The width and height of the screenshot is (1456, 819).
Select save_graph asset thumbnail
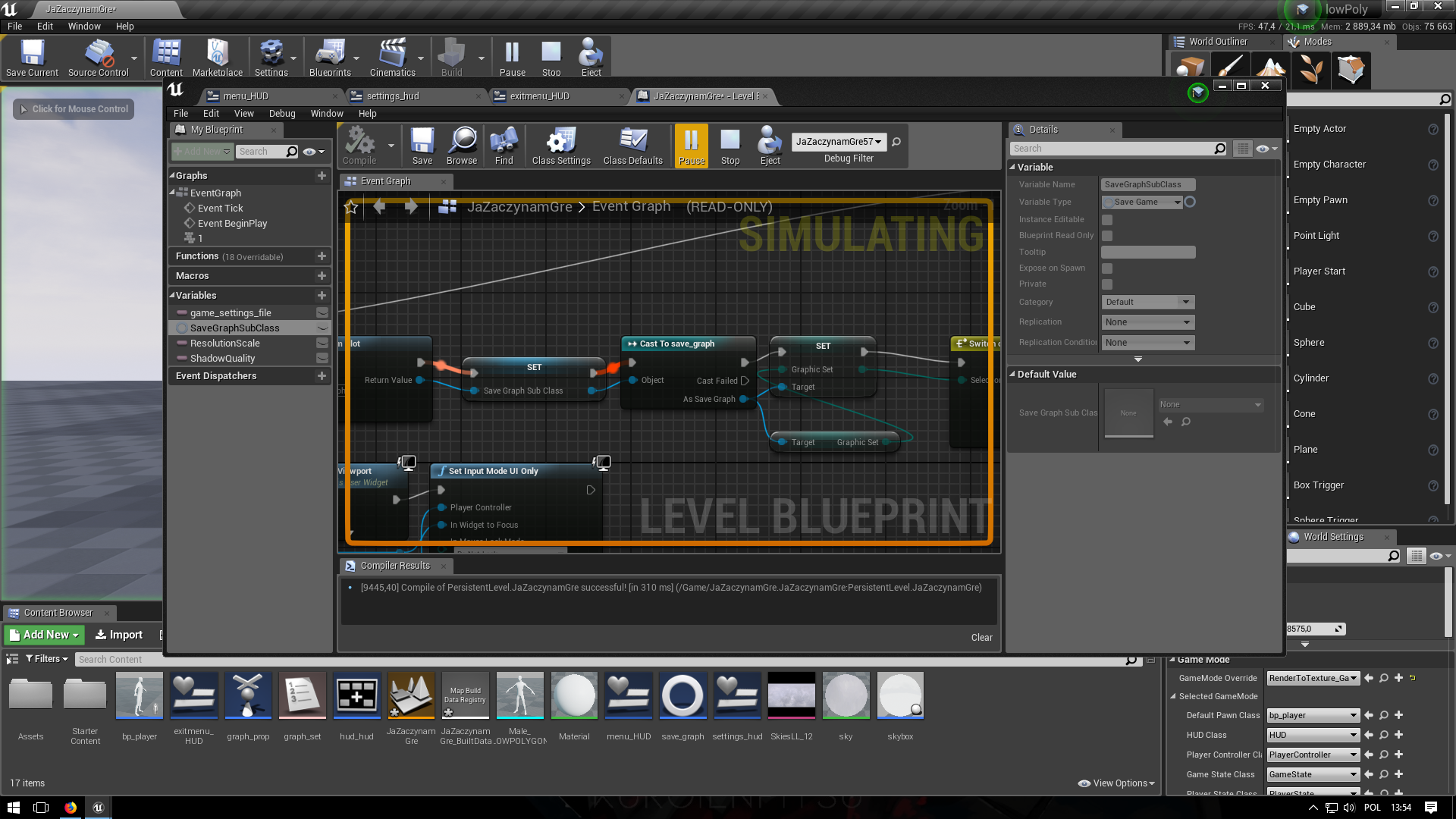682,695
